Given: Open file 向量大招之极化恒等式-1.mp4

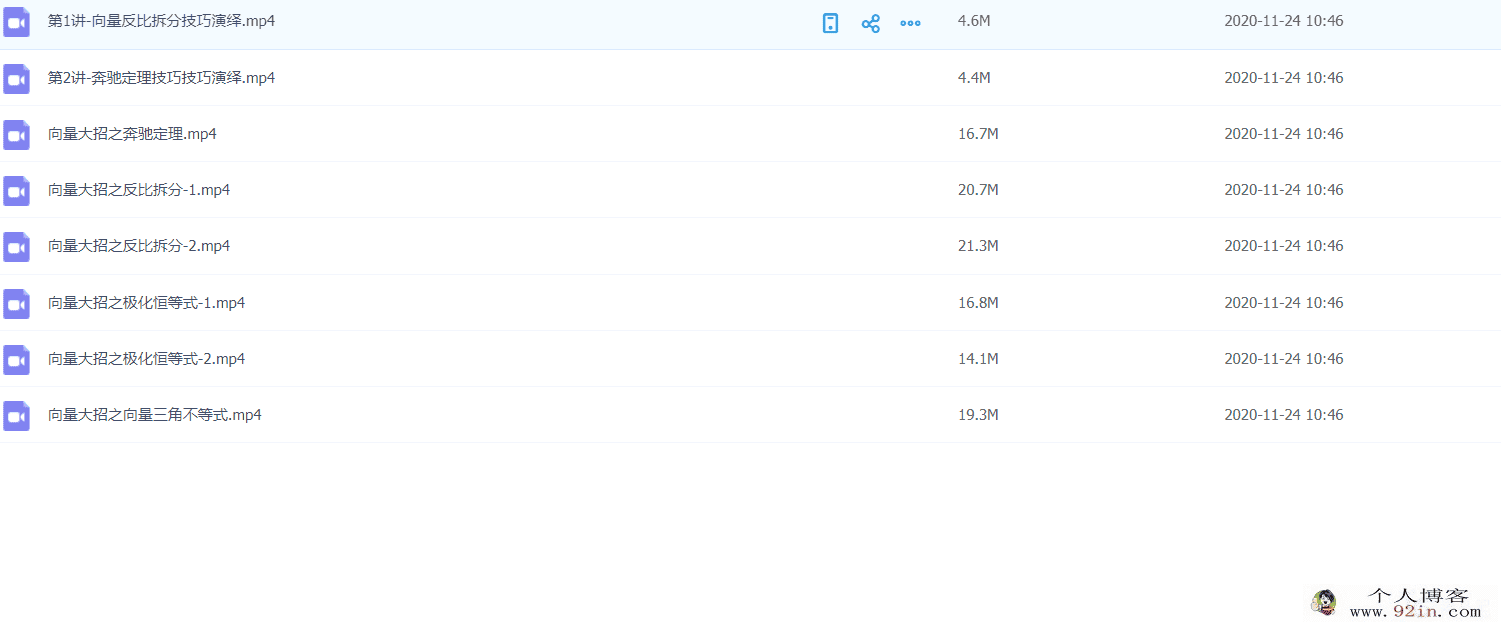Looking at the screenshot, I should (x=147, y=302).
